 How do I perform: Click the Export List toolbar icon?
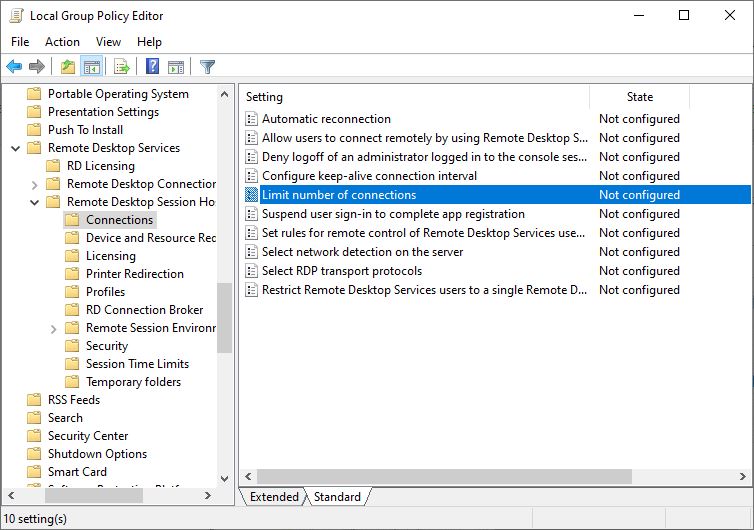pyautogui.click(x=122, y=66)
